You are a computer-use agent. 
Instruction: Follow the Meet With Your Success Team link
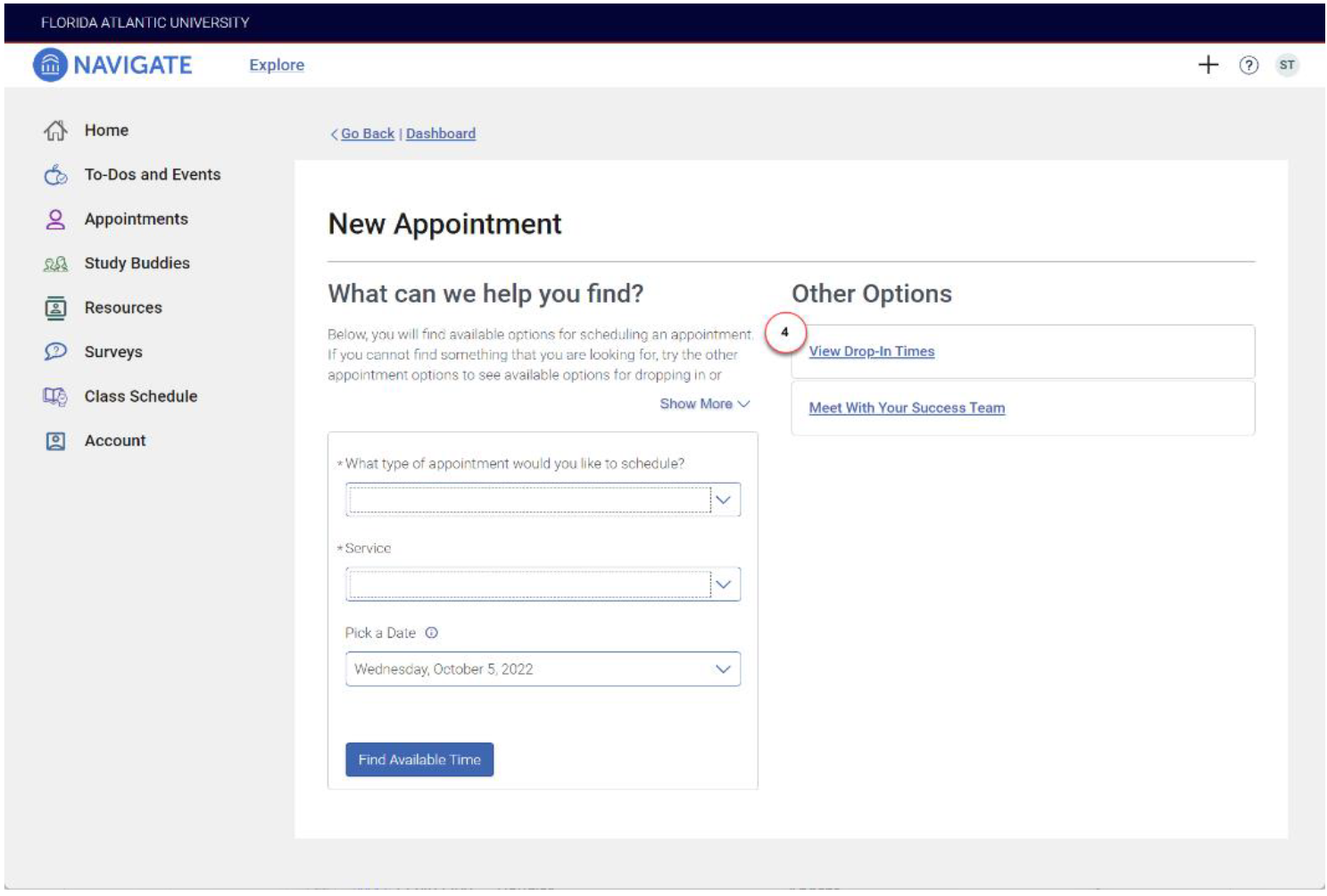pos(907,408)
